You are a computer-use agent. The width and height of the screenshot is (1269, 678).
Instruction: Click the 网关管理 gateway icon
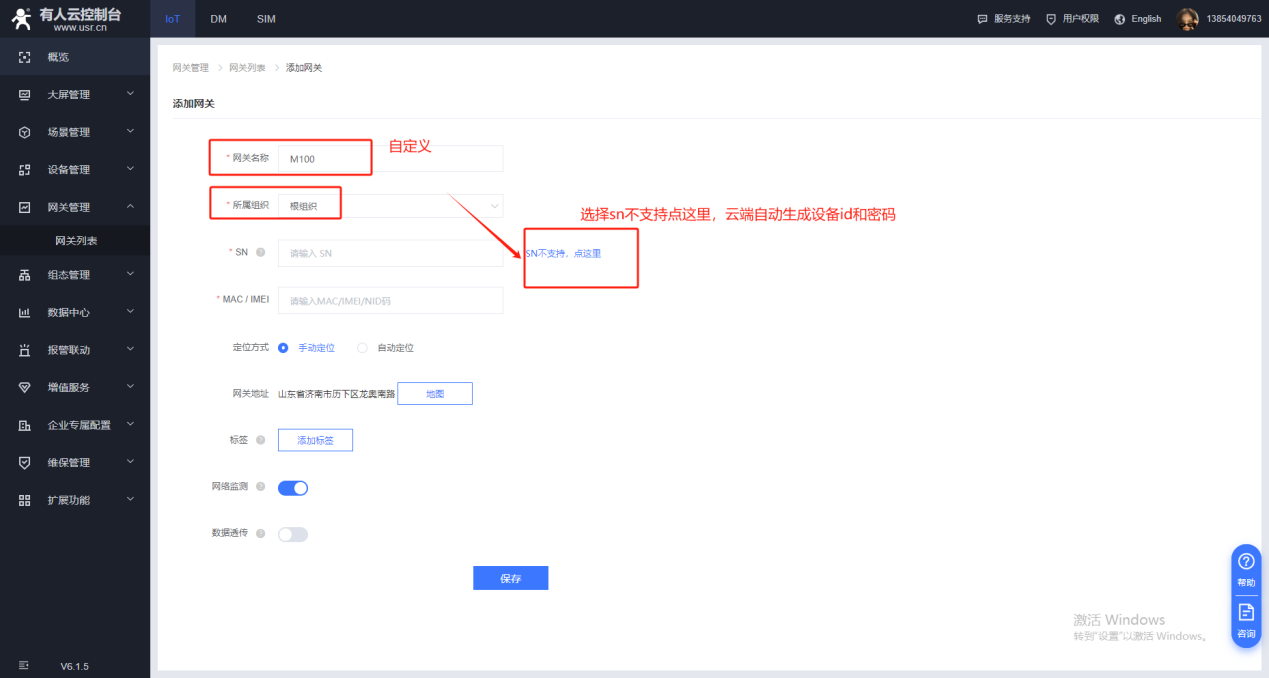pos(25,207)
